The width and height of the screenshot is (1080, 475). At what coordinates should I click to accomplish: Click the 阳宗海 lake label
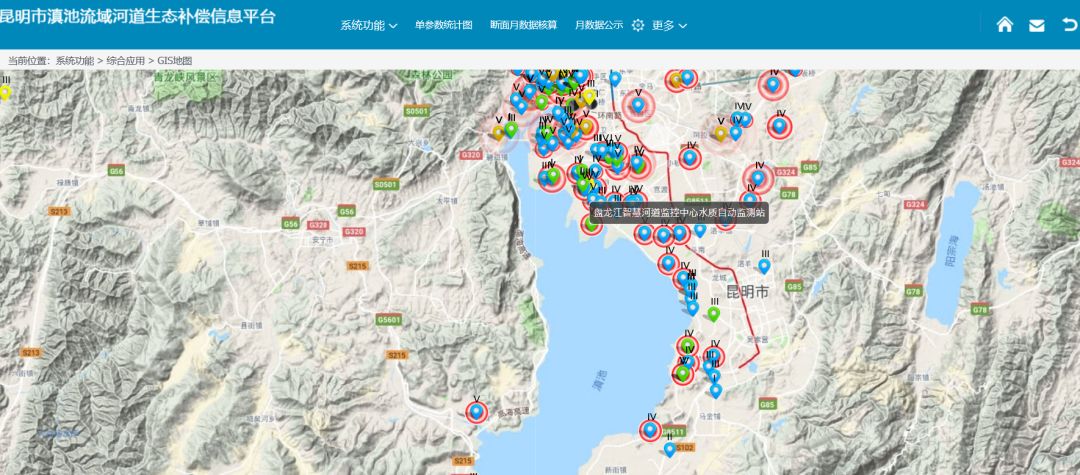[953, 251]
